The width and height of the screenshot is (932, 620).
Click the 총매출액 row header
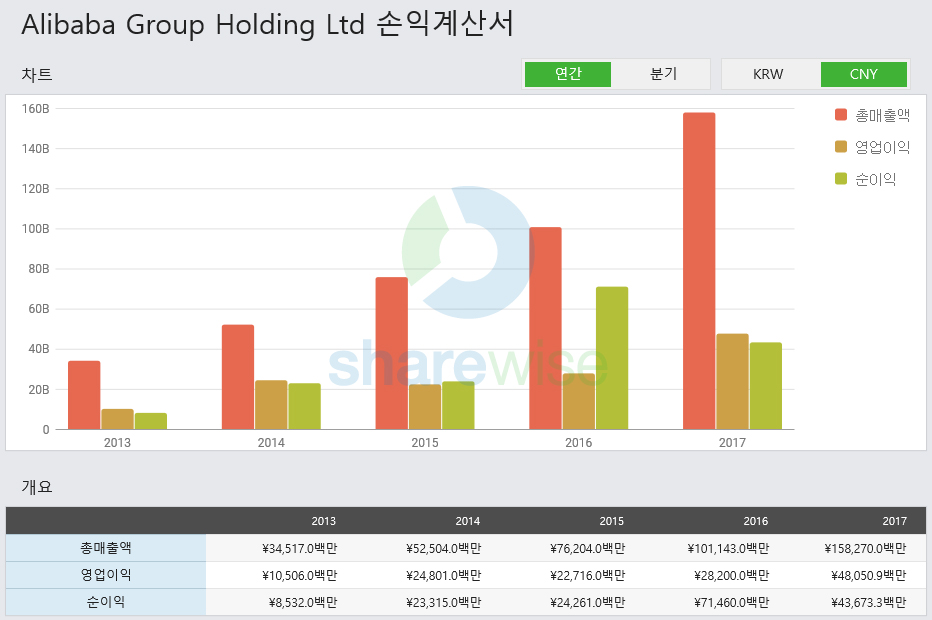click(x=106, y=548)
